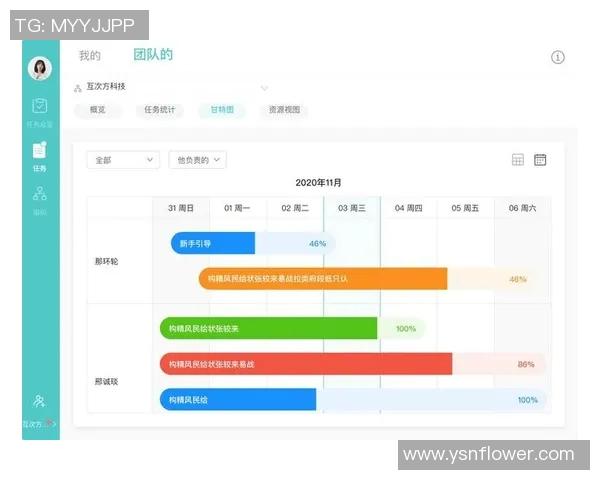The width and height of the screenshot is (600, 480).
Task: Expand the 全部 filter dropdown
Action: coord(123,159)
